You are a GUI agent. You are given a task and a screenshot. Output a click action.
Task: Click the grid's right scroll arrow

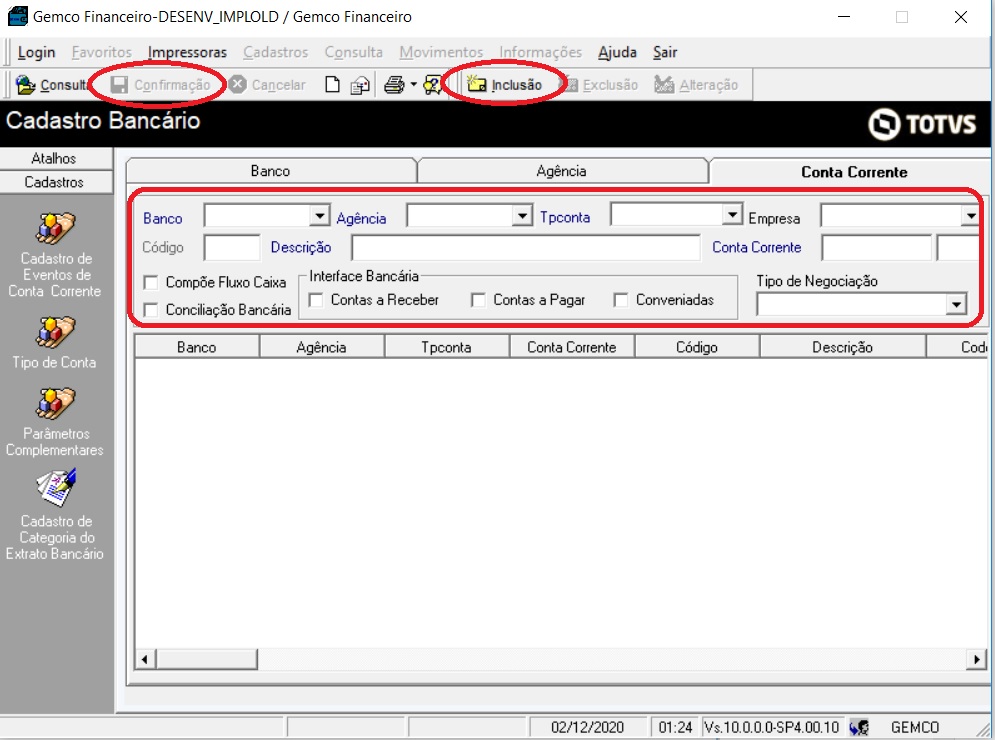(977, 659)
